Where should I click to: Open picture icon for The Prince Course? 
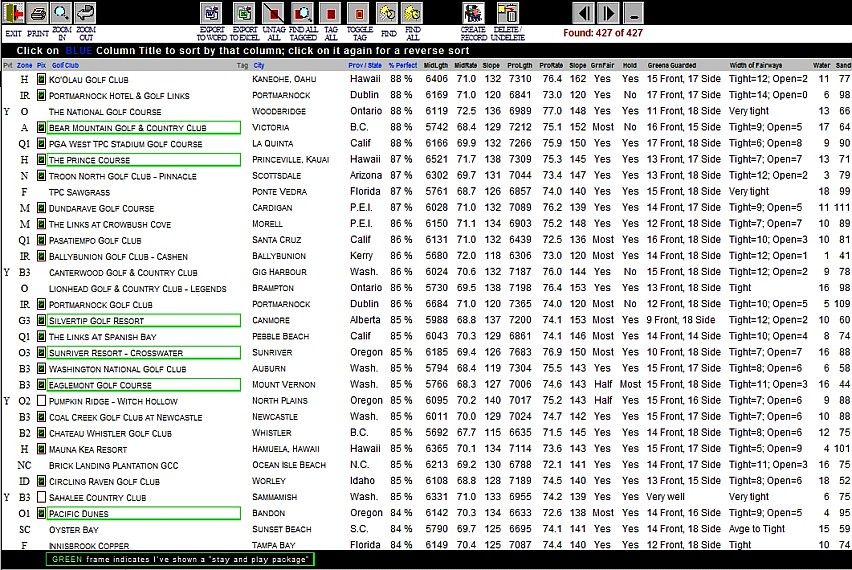point(41,160)
